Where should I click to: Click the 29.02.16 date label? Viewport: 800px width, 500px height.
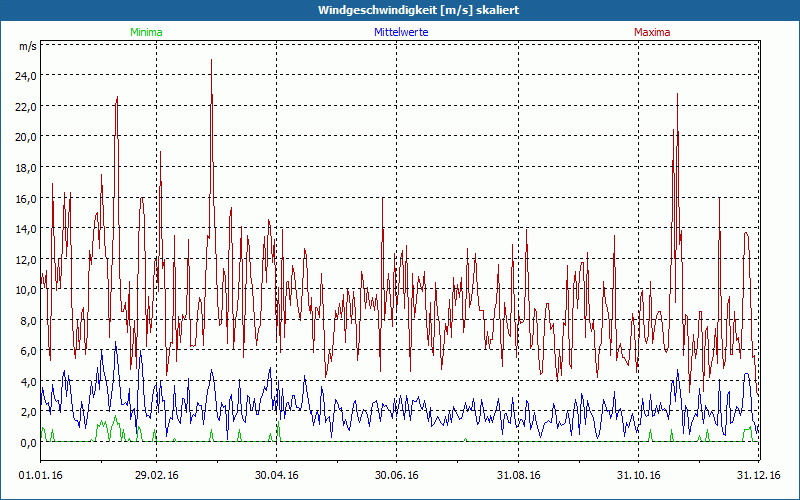click(x=157, y=476)
